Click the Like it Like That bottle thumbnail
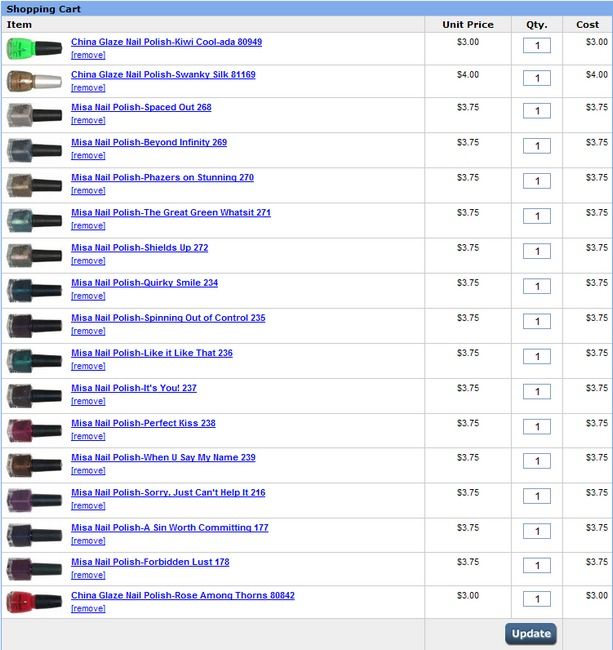Image resolution: width=613 pixels, height=650 pixels. pos(34,361)
